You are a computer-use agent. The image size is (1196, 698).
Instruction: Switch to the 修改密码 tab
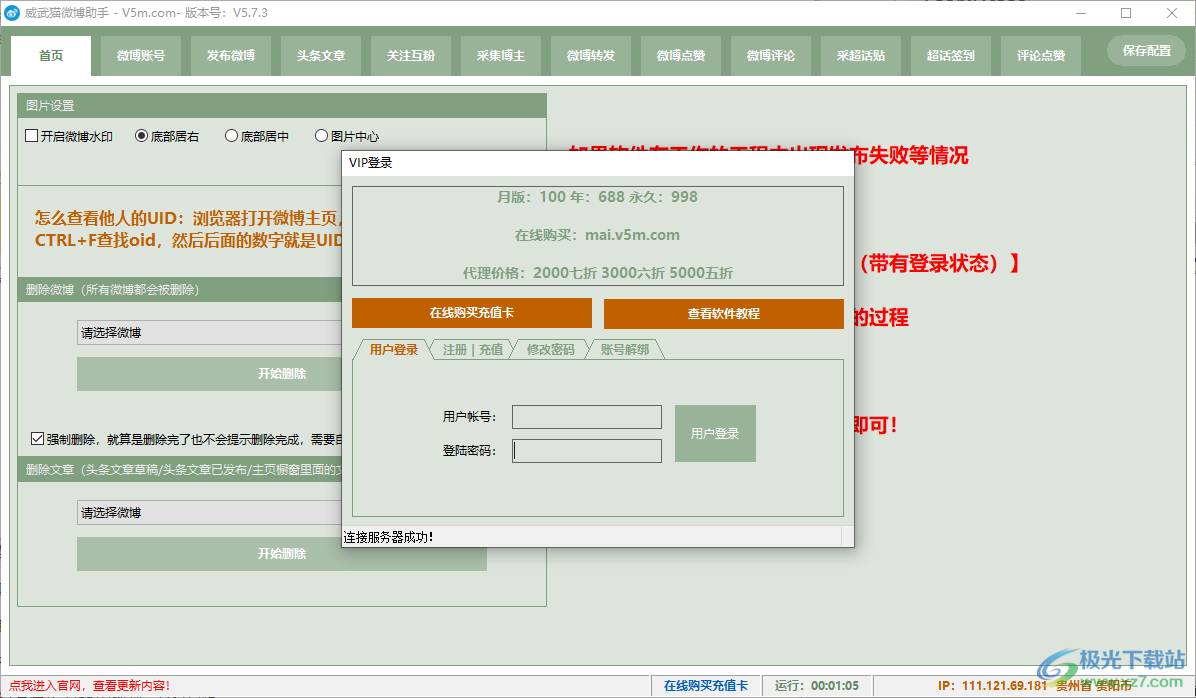tap(551, 349)
